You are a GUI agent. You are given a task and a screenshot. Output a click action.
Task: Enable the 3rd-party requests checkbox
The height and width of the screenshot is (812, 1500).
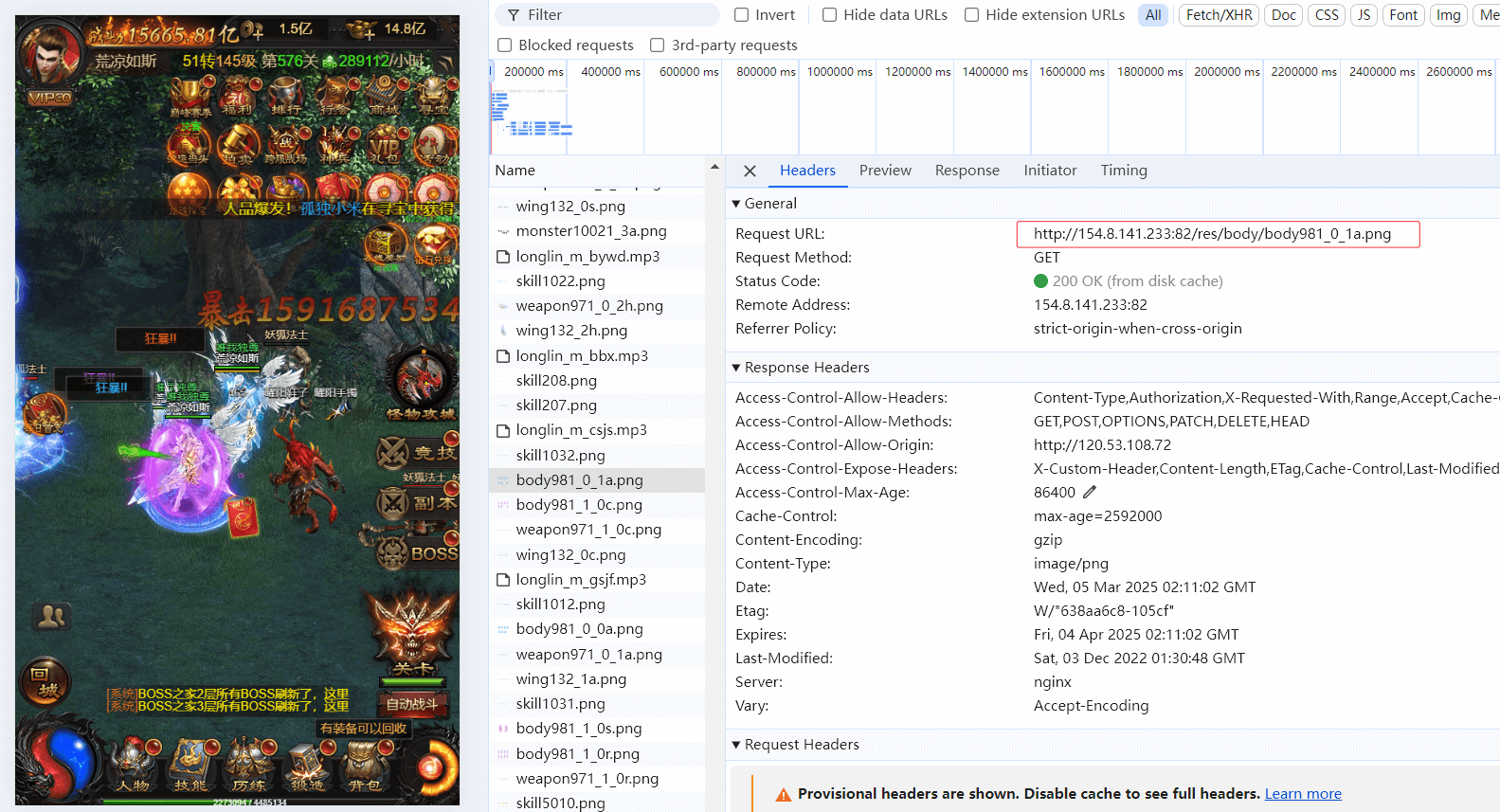[x=658, y=45]
